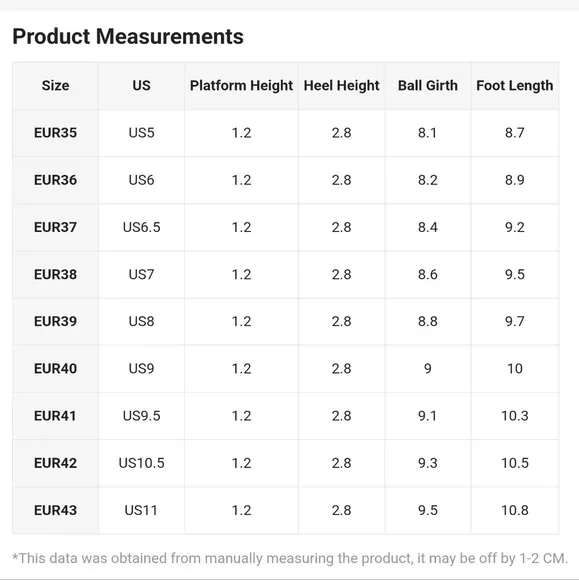Click the US6.5 cell
The height and width of the screenshot is (580, 579).
(x=141, y=227)
